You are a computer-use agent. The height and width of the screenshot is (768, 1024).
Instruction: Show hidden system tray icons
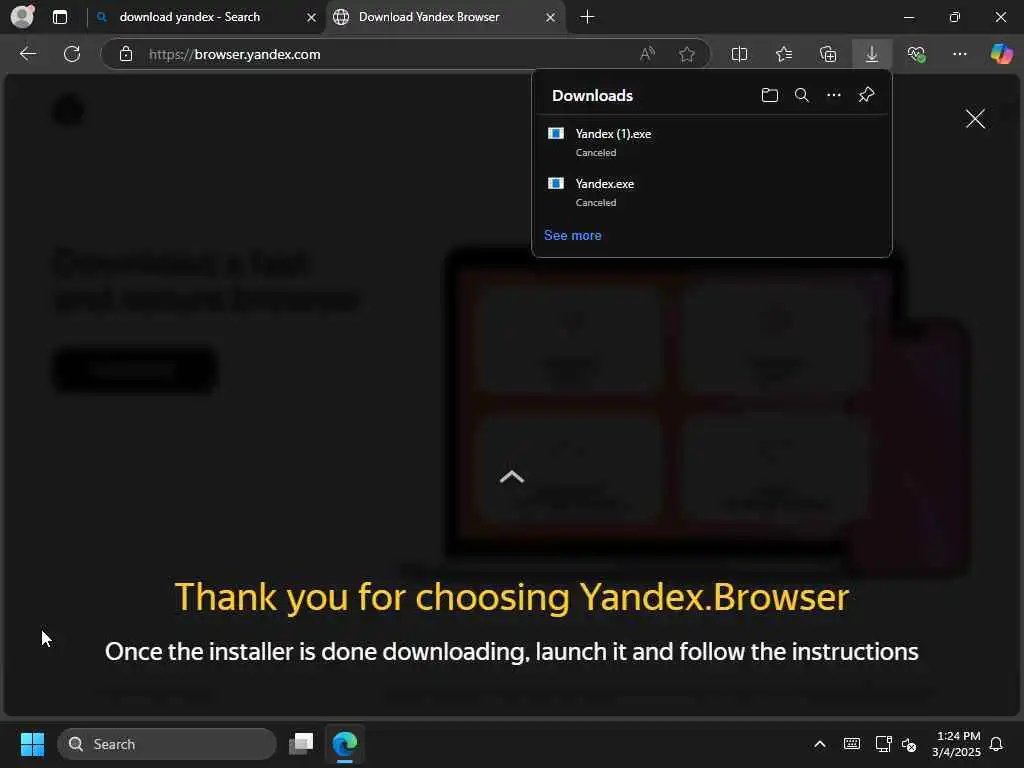click(x=820, y=744)
